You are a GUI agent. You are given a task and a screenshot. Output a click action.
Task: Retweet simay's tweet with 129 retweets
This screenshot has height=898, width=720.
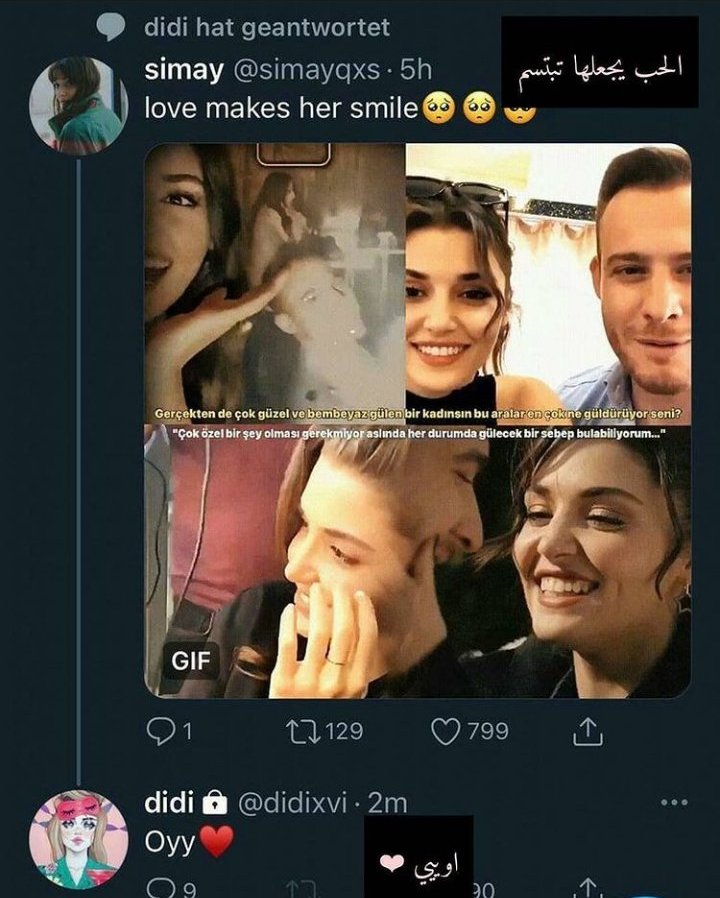(300, 733)
